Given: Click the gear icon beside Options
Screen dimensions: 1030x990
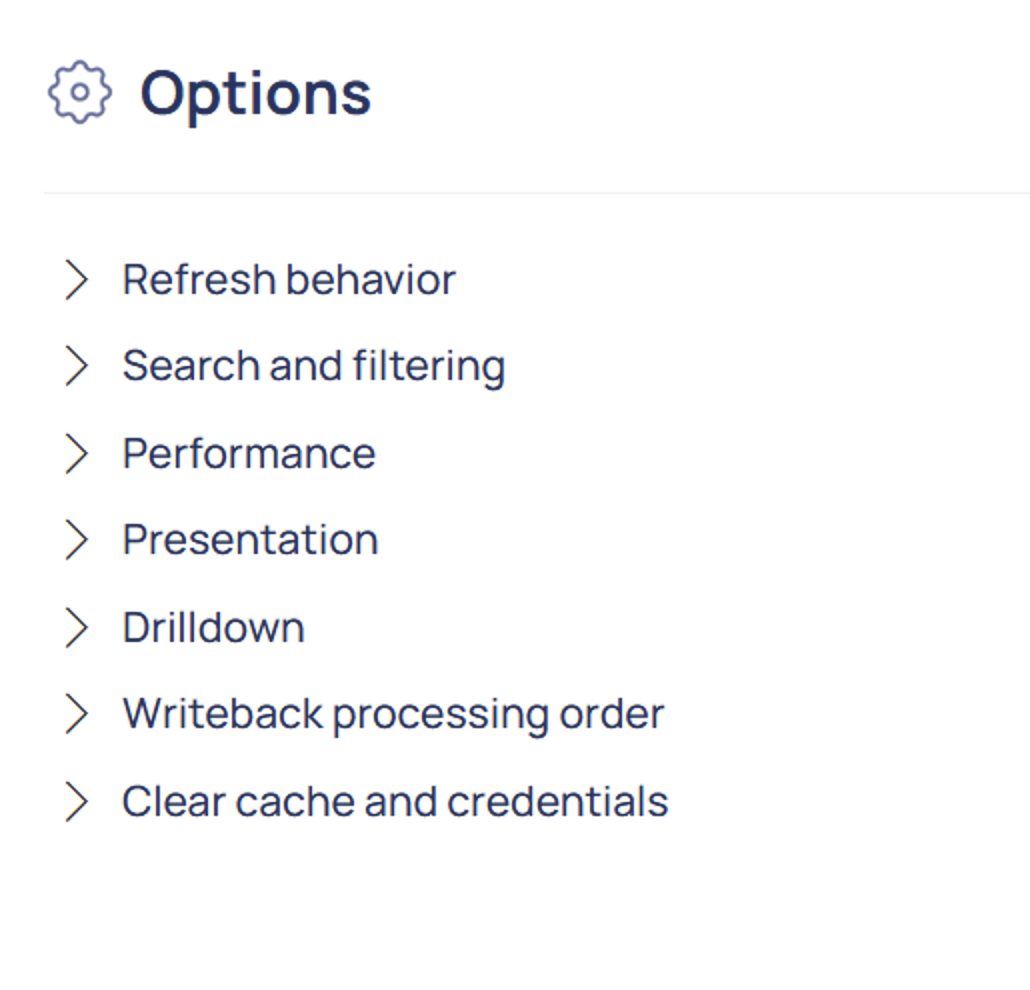Looking at the screenshot, I should pyautogui.click(x=79, y=93).
